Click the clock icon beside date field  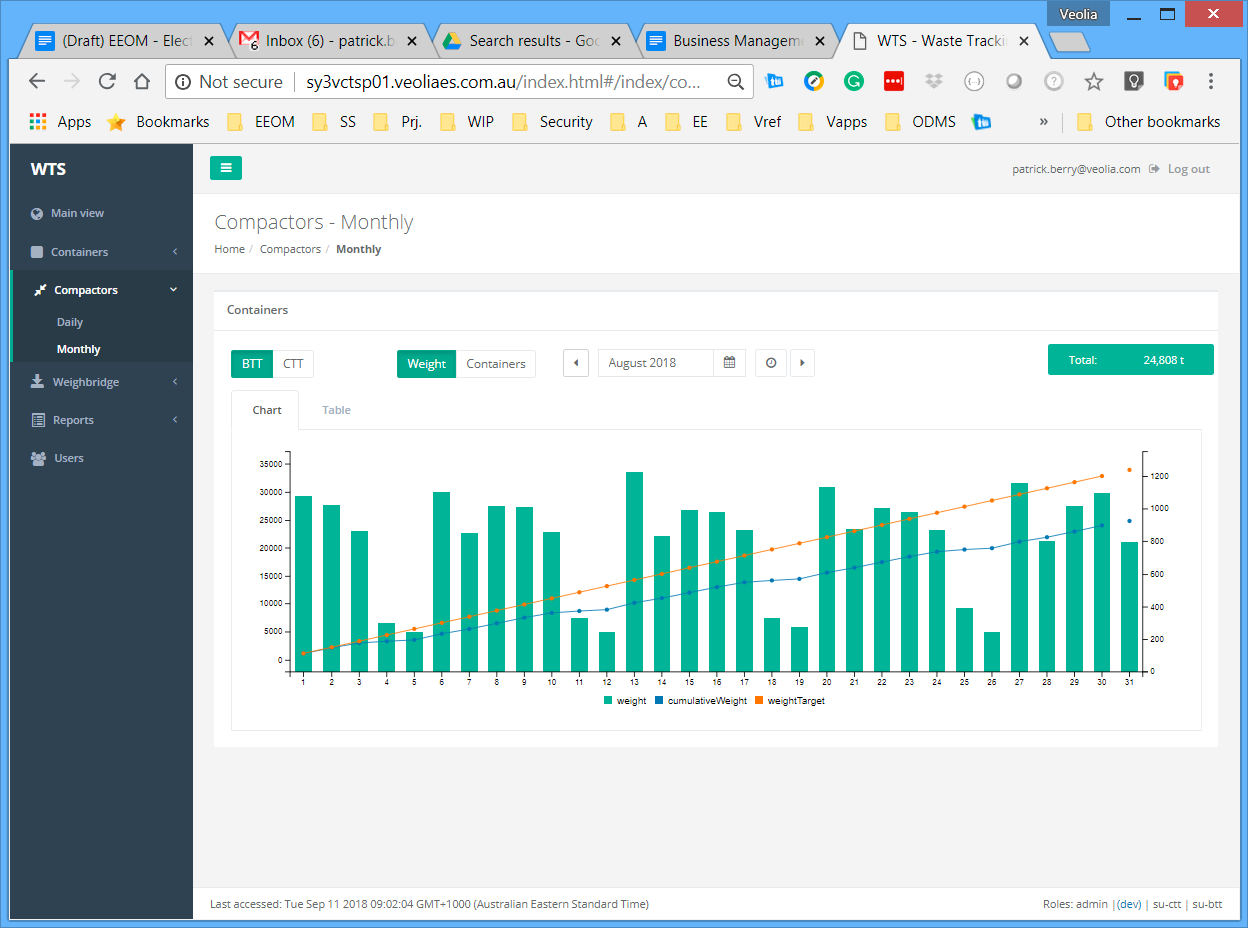(x=771, y=363)
